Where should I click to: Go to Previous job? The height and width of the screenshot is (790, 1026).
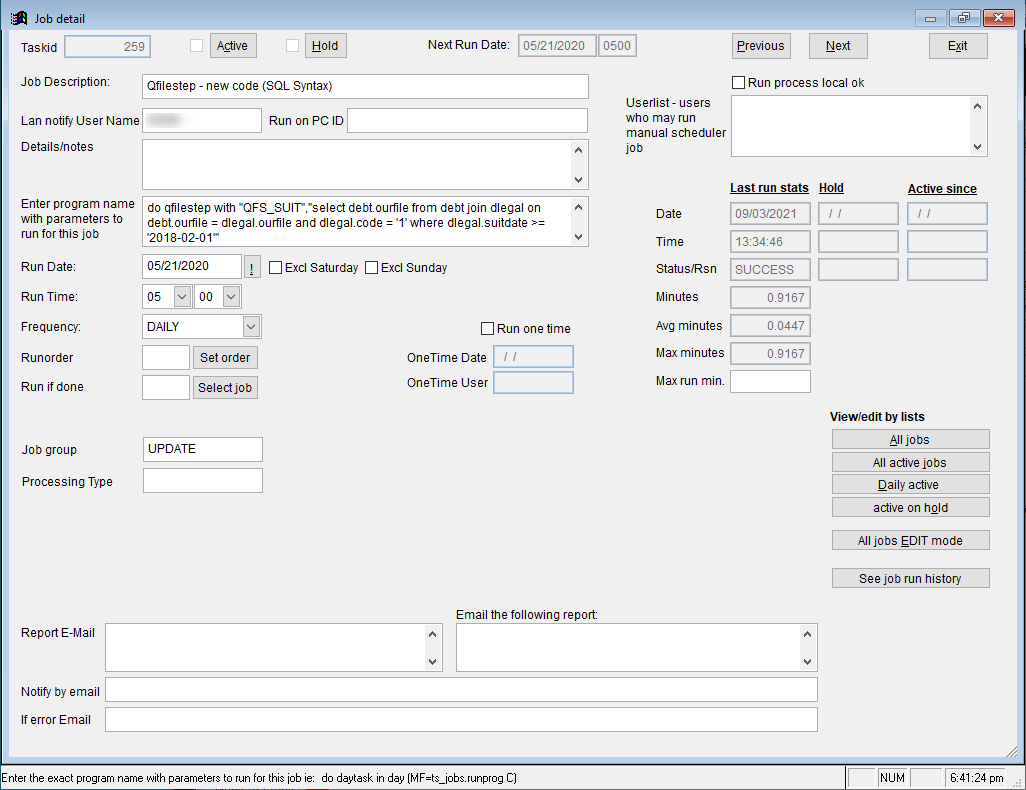(x=761, y=46)
